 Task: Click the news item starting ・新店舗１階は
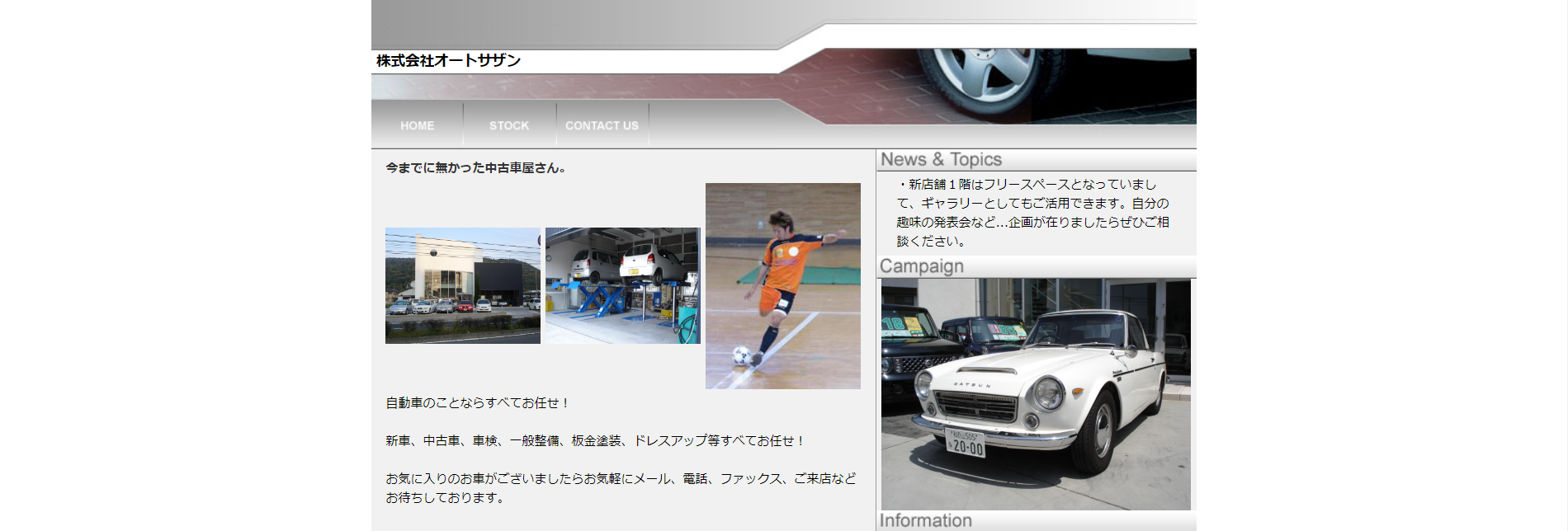pos(1033,213)
